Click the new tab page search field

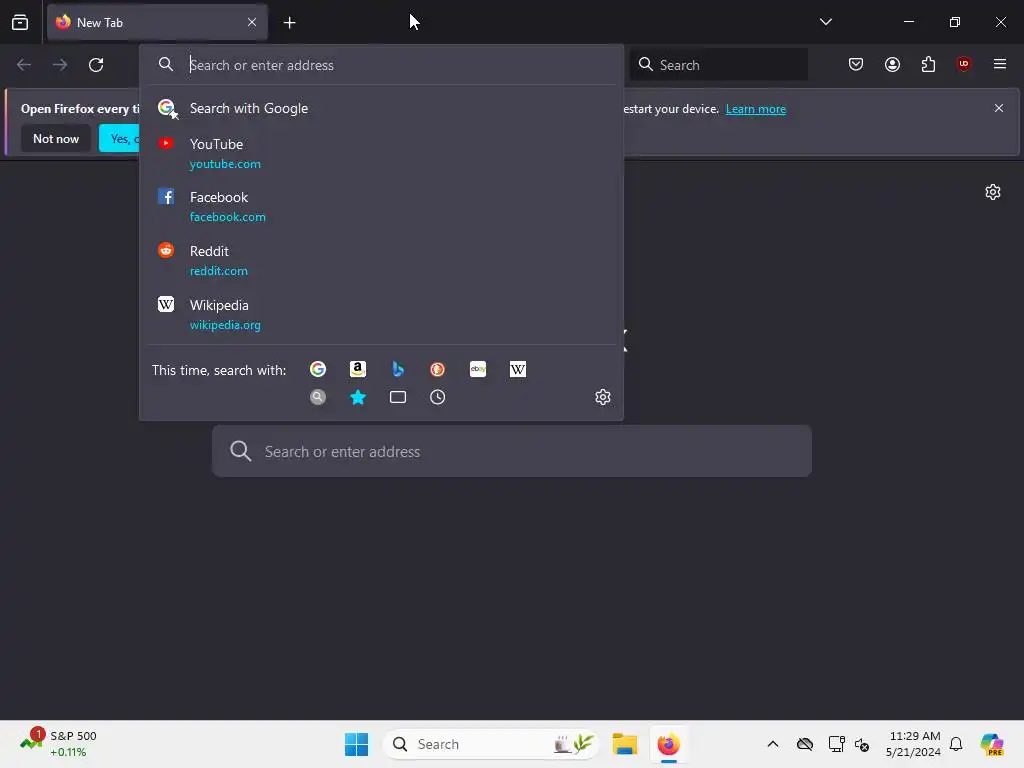(512, 451)
